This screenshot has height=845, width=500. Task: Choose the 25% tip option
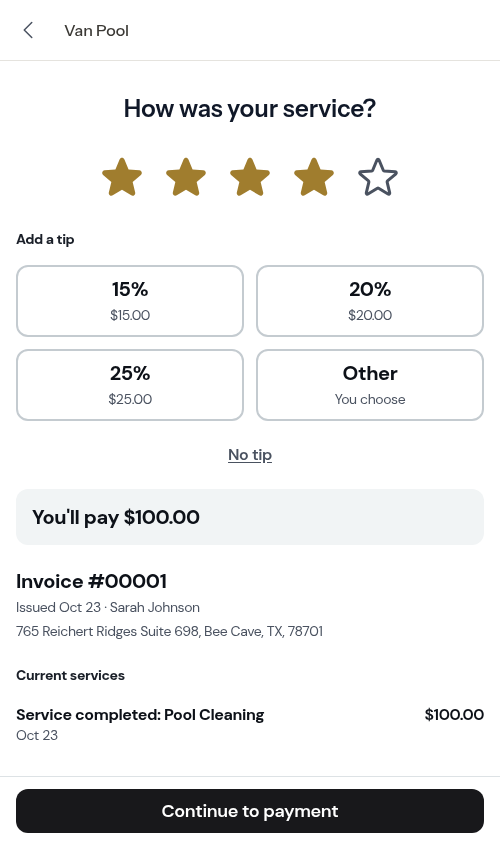[x=130, y=385]
